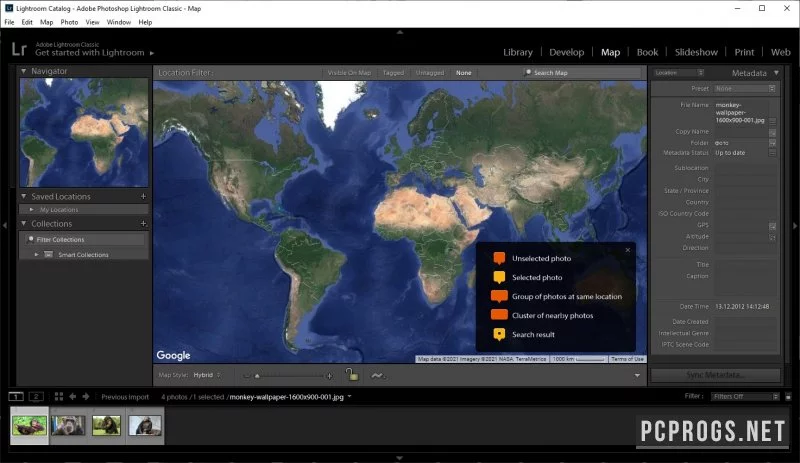Open the Edit menu
This screenshot has width=800, height=463.
pyautogui.click(x=27, y=22)
